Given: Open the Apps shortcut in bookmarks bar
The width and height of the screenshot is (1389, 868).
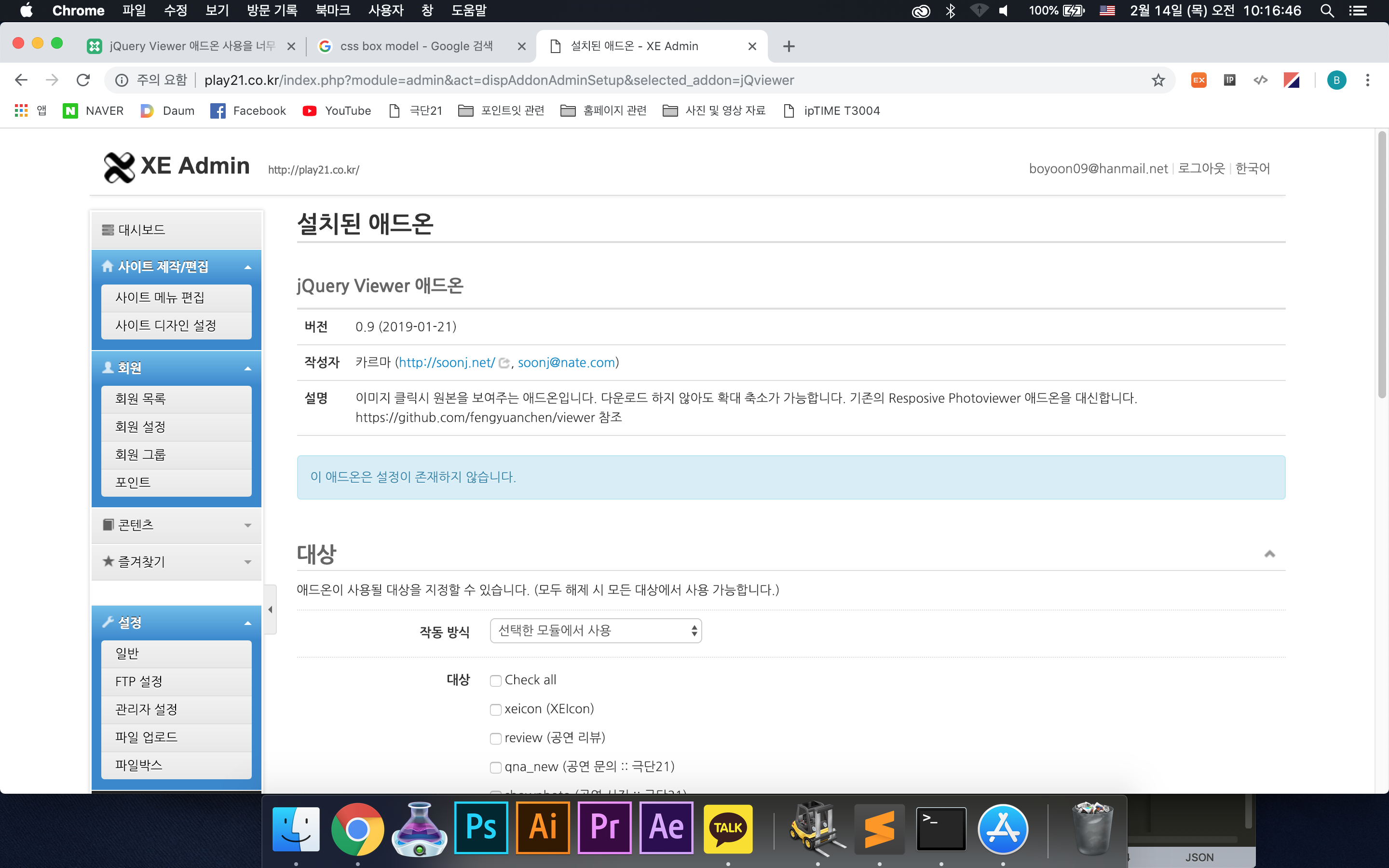Looking at the screenshot, I should tap(30, 110).
